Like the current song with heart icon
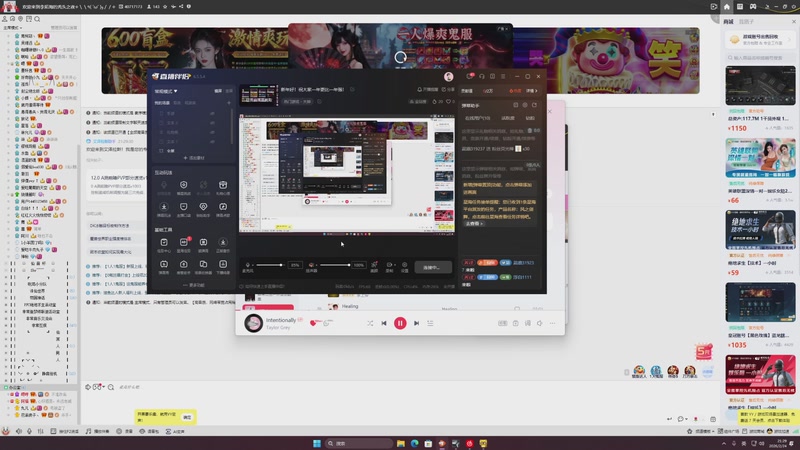This screenshot has height=450, width=800. (313, 323)
